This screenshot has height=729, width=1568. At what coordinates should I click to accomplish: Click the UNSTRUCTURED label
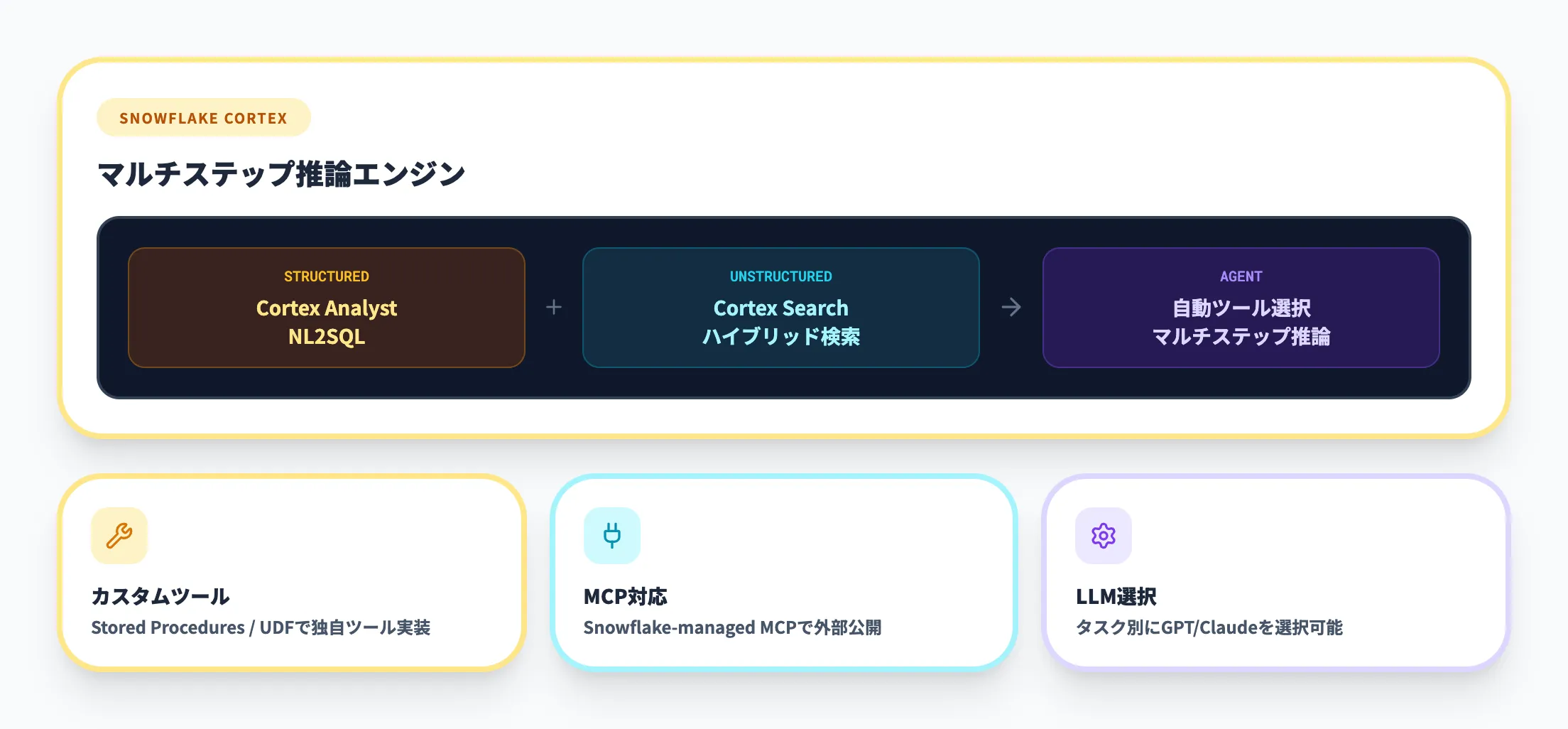click(780, 276)
